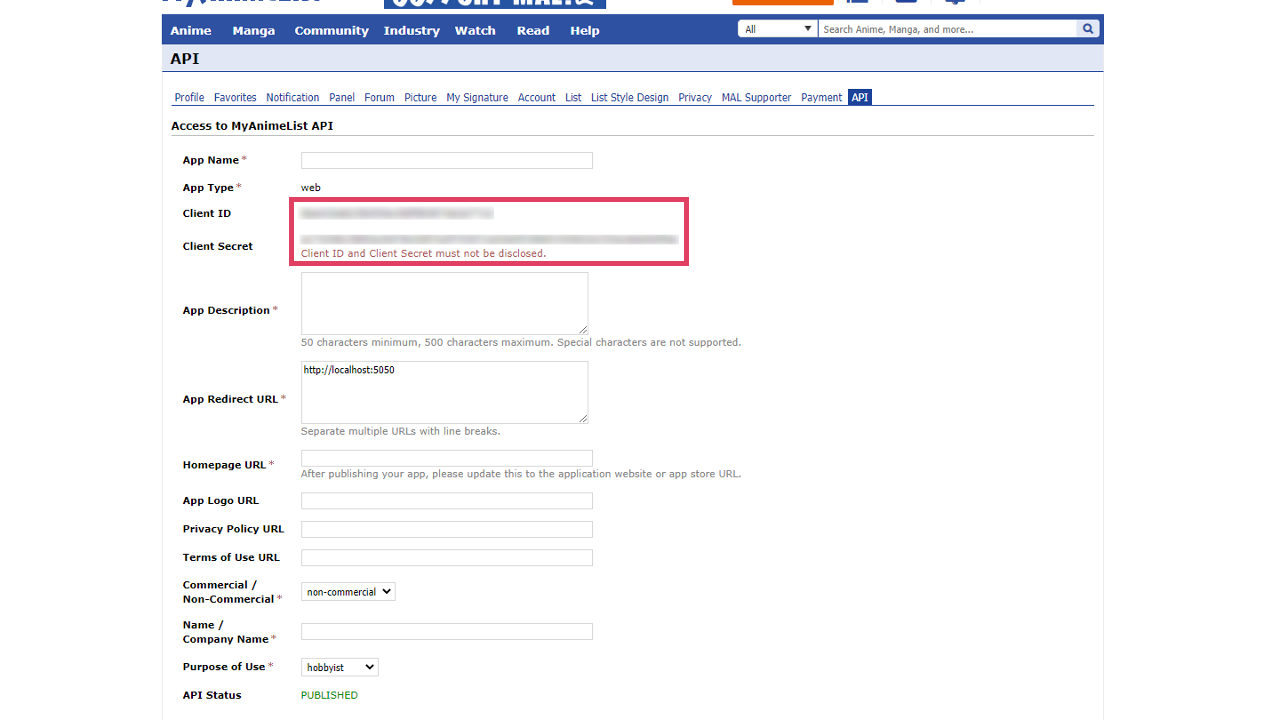Open the Anime menu

(x=191, y=30)
